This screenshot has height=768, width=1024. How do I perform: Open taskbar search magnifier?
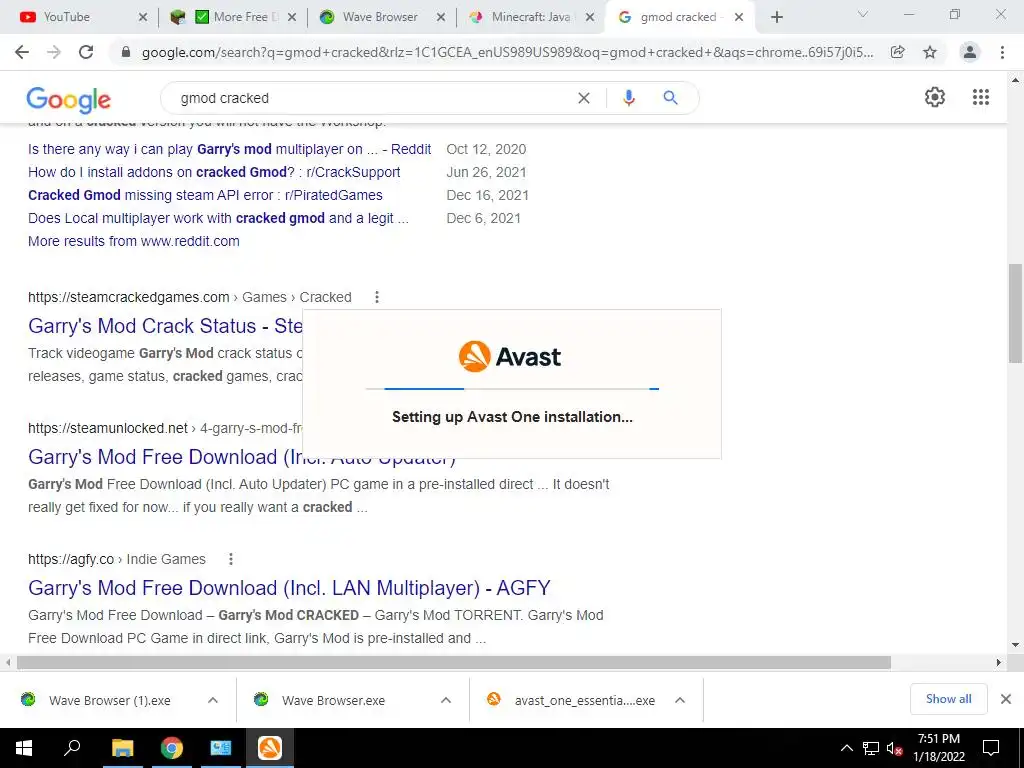72,748
